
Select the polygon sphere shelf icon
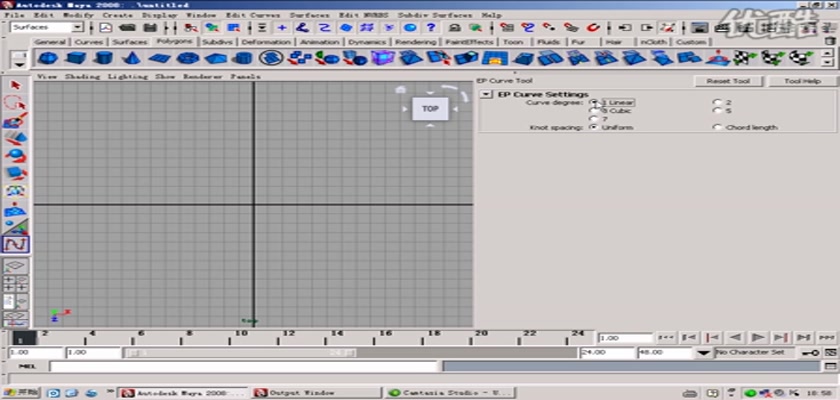48,59
